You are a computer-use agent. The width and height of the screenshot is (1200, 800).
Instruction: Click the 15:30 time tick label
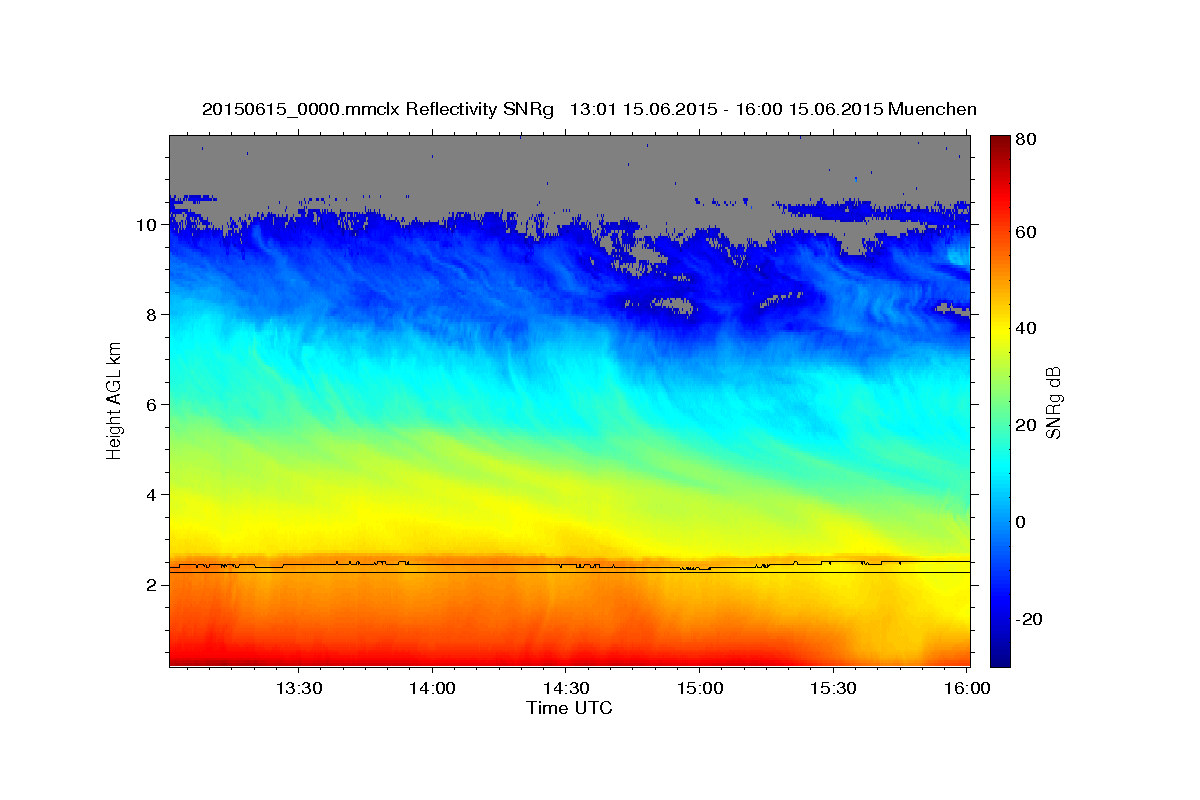[x=832, y=689]
